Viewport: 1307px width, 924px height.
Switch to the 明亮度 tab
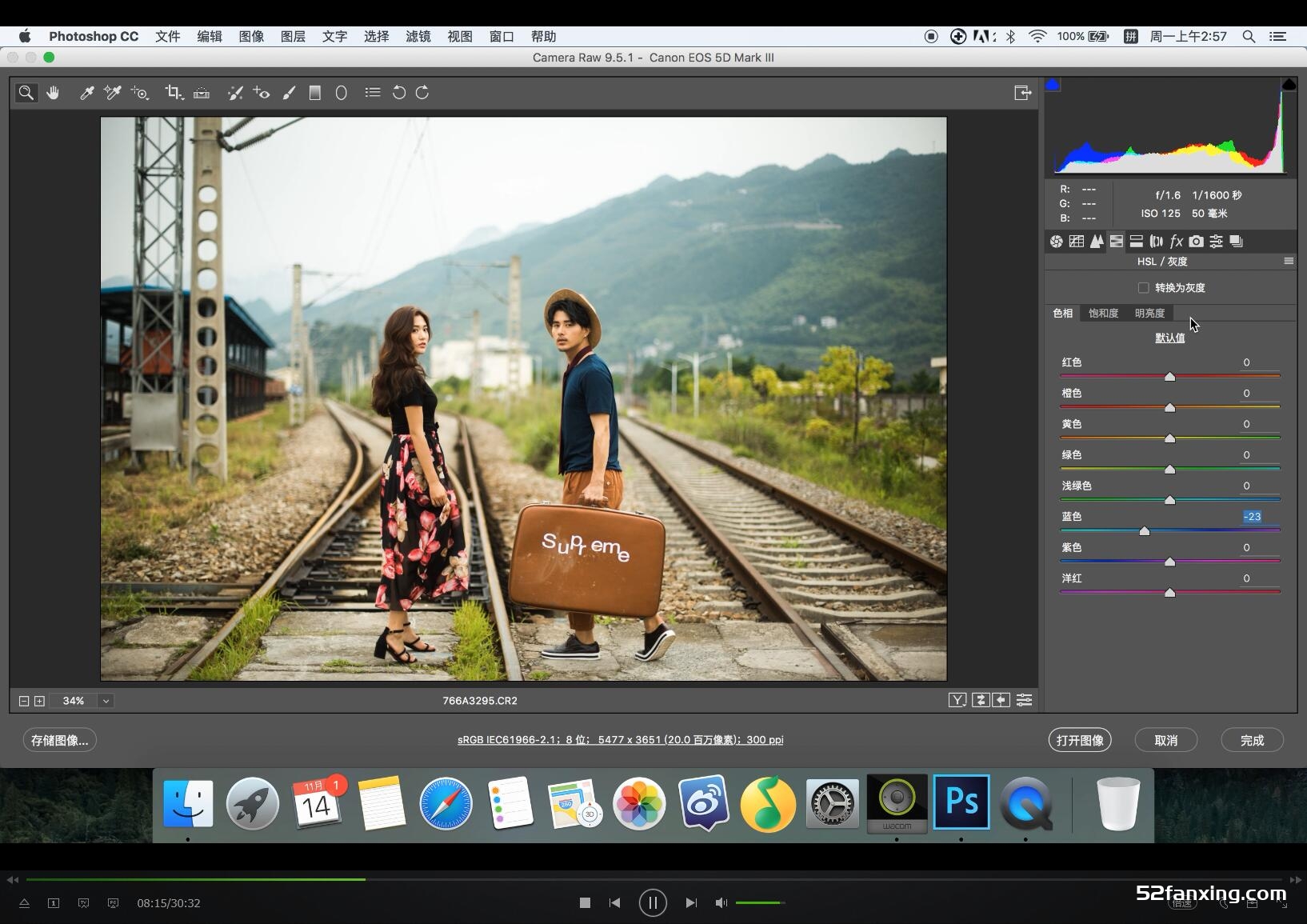tap(1149, 314)
